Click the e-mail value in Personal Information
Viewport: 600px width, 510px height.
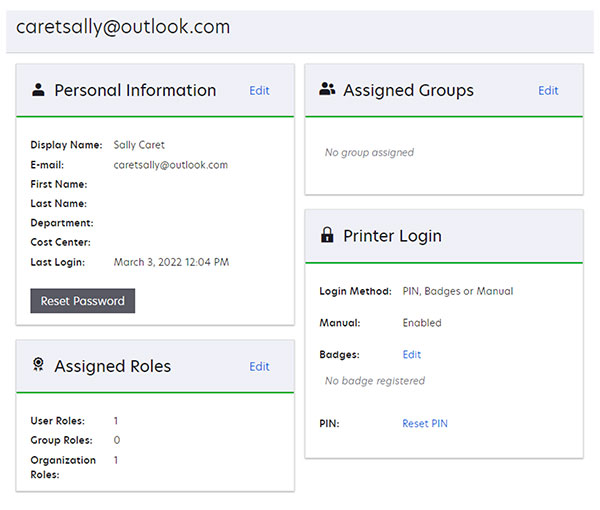171,165
